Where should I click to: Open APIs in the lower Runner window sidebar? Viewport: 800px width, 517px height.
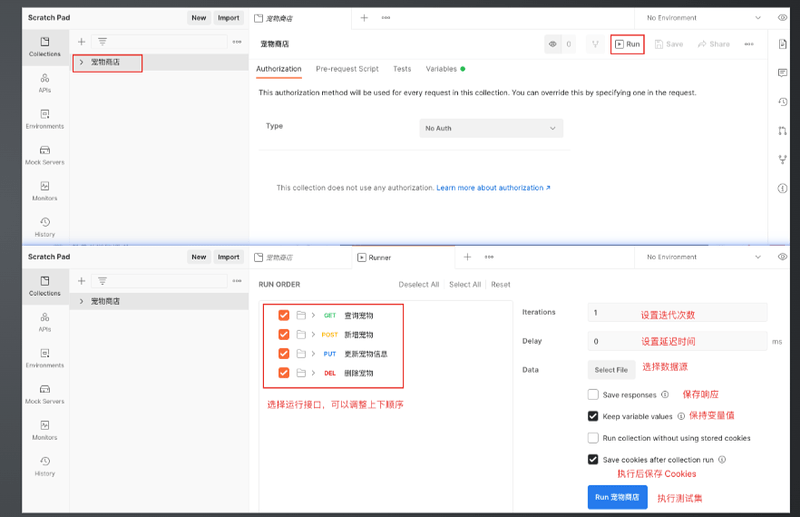click(x=45, y=323)
